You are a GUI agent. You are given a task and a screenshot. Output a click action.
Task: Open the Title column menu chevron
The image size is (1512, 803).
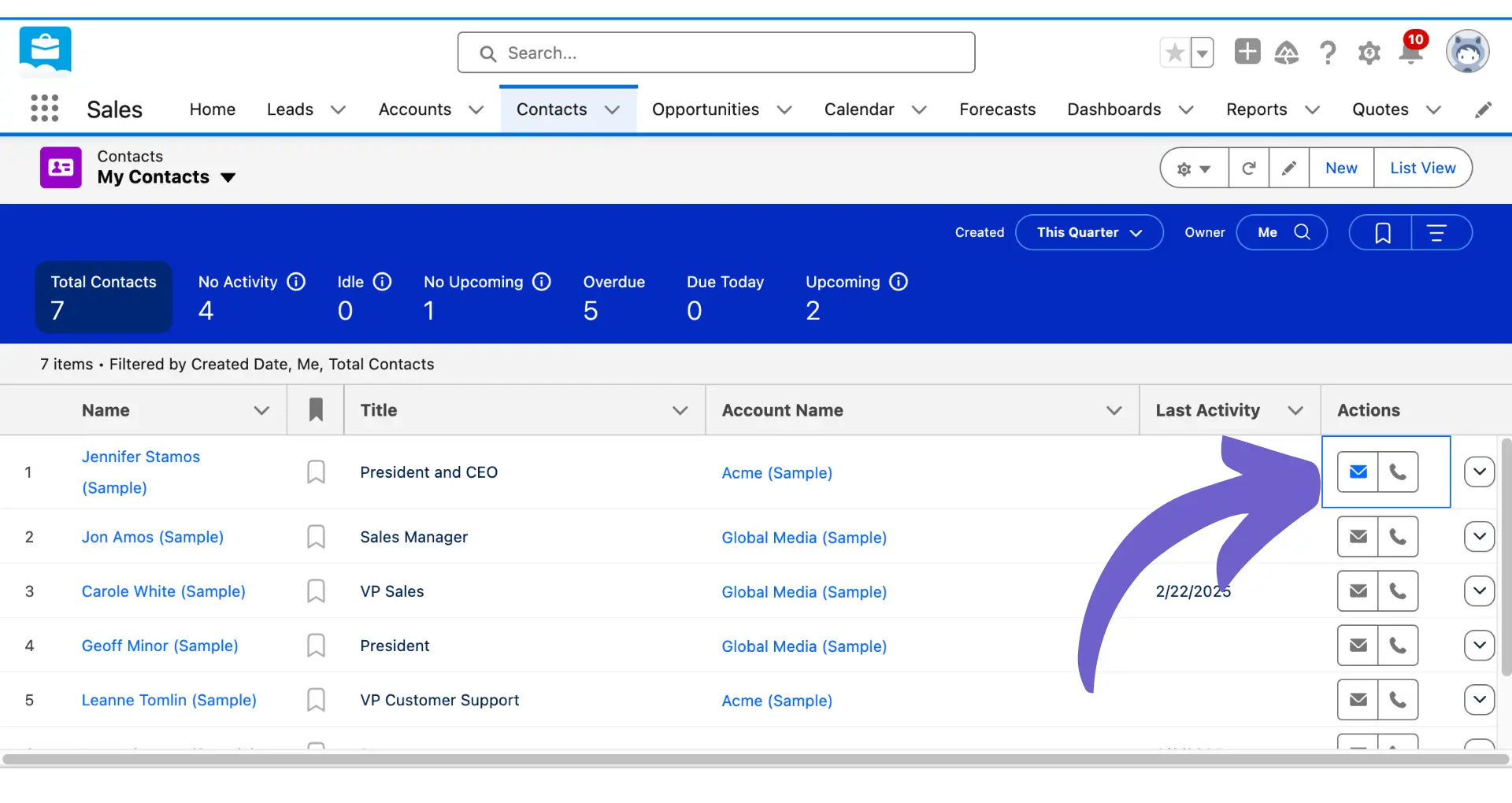tap(680, 410)
